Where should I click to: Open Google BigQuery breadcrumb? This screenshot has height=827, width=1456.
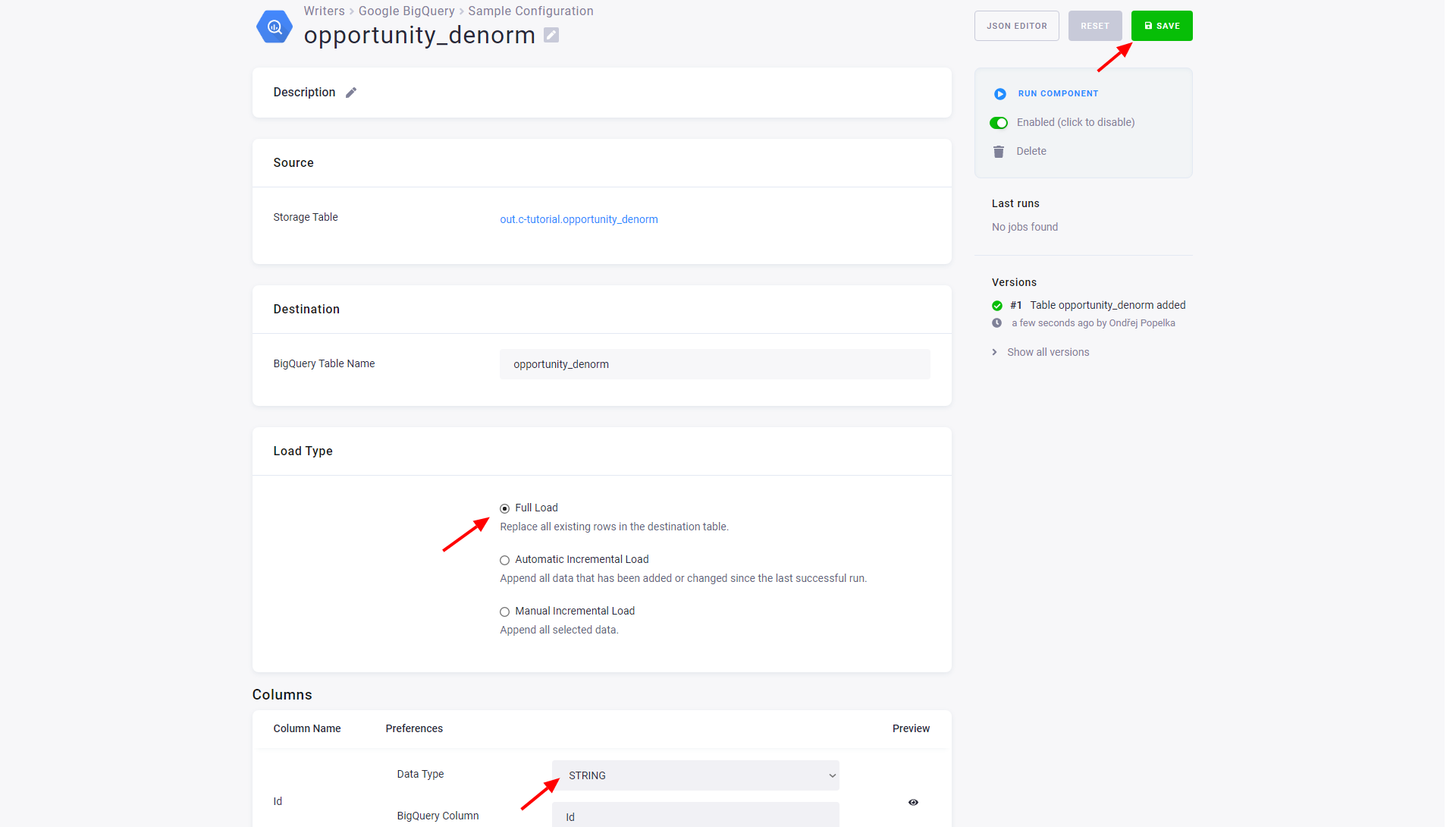[x=406, y=11]
